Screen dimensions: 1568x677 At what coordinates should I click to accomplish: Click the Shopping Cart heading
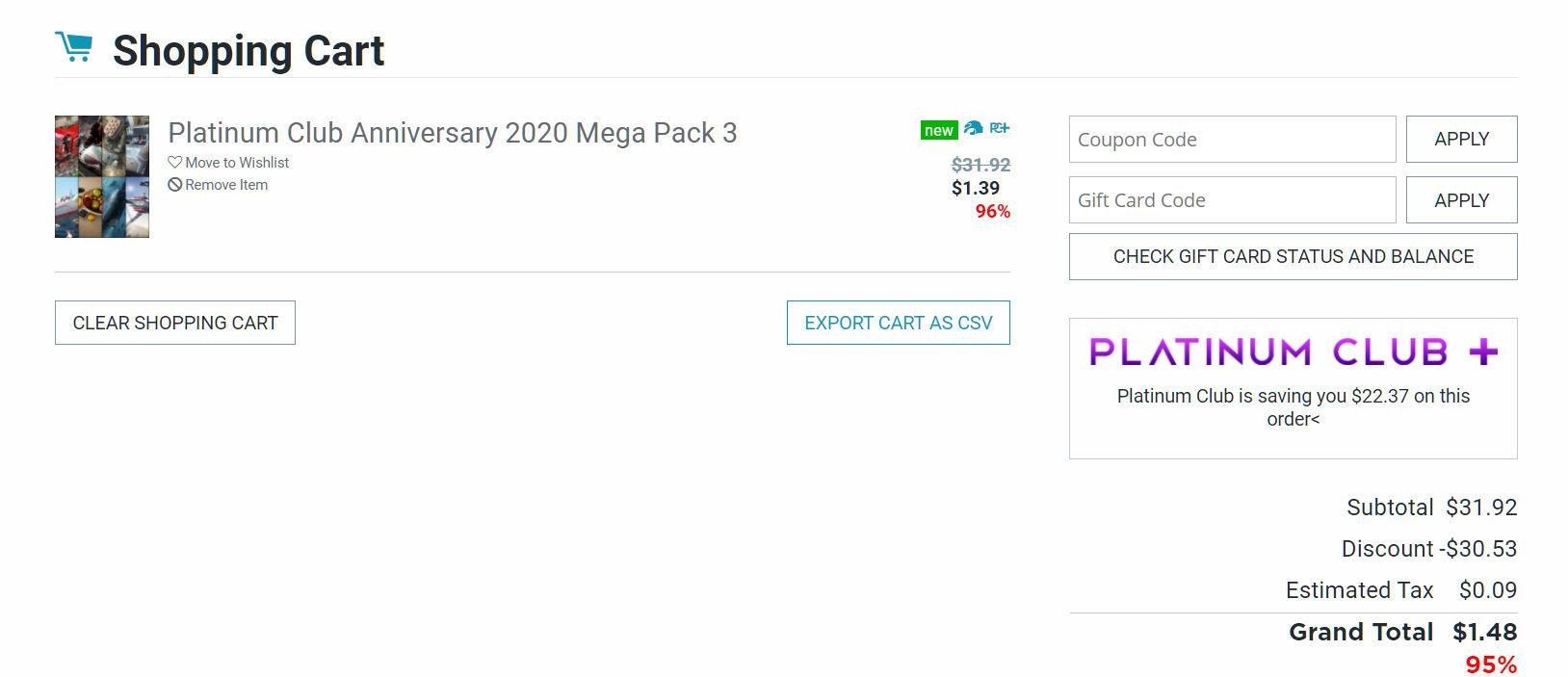248,51
